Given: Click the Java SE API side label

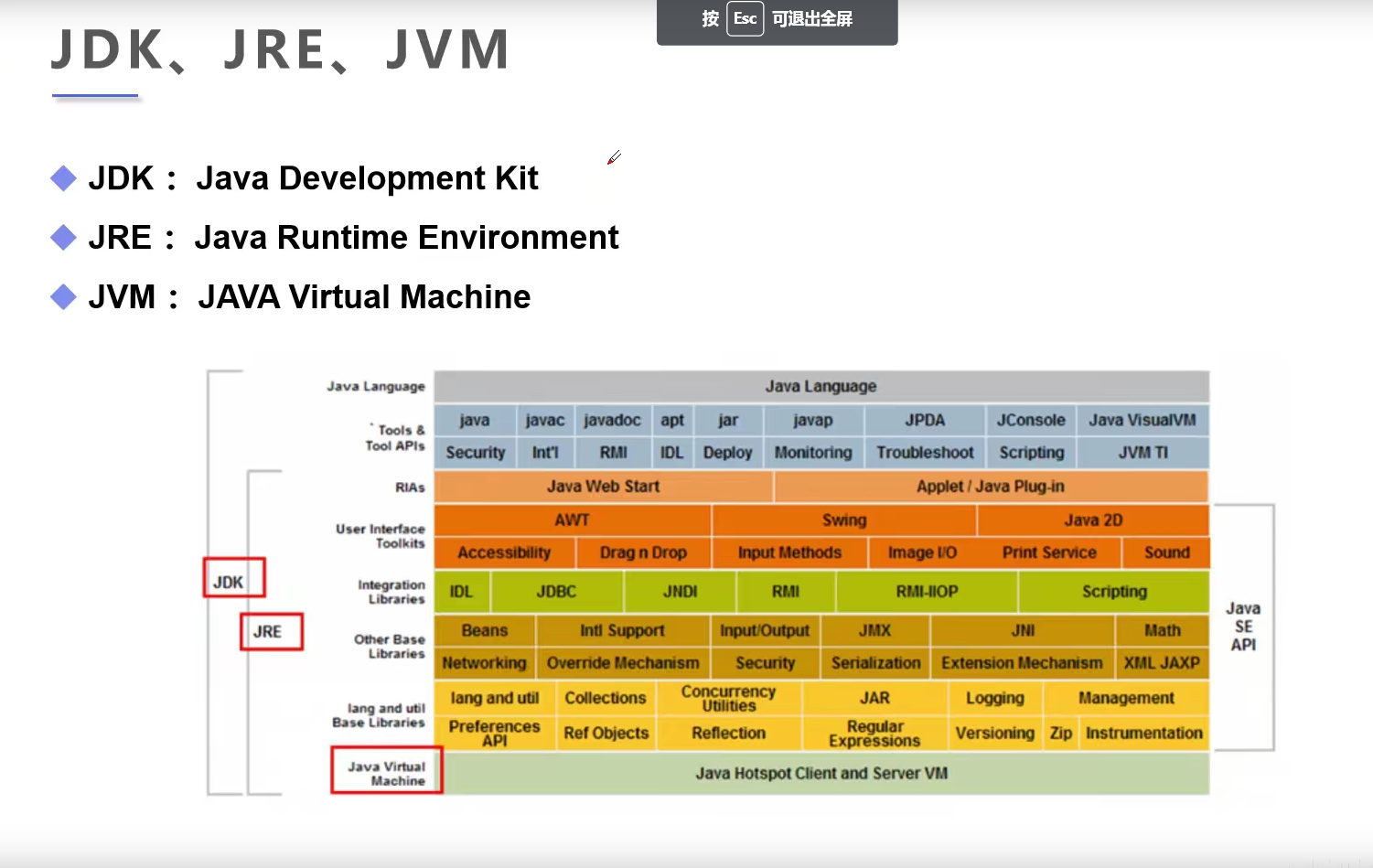Looking at the screenshot, I should pyautogui.click(x=1243, y=627).
